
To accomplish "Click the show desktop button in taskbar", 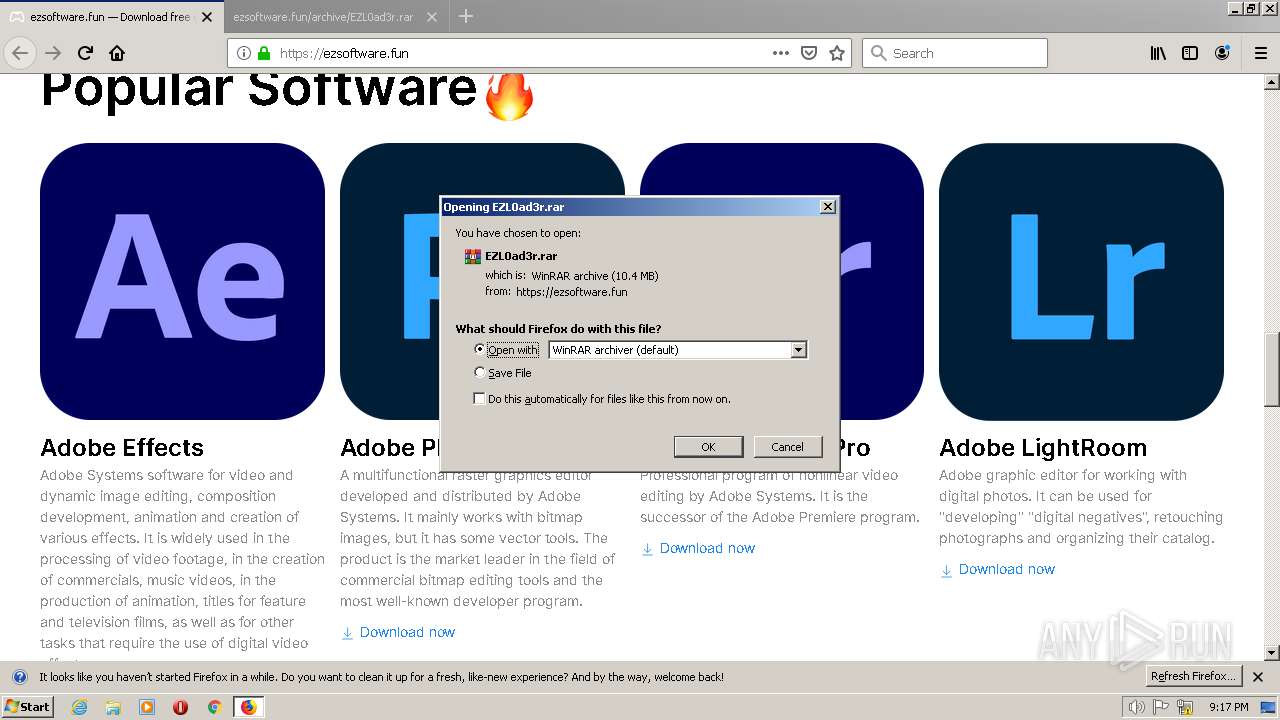I will (x=1269, y=707).
